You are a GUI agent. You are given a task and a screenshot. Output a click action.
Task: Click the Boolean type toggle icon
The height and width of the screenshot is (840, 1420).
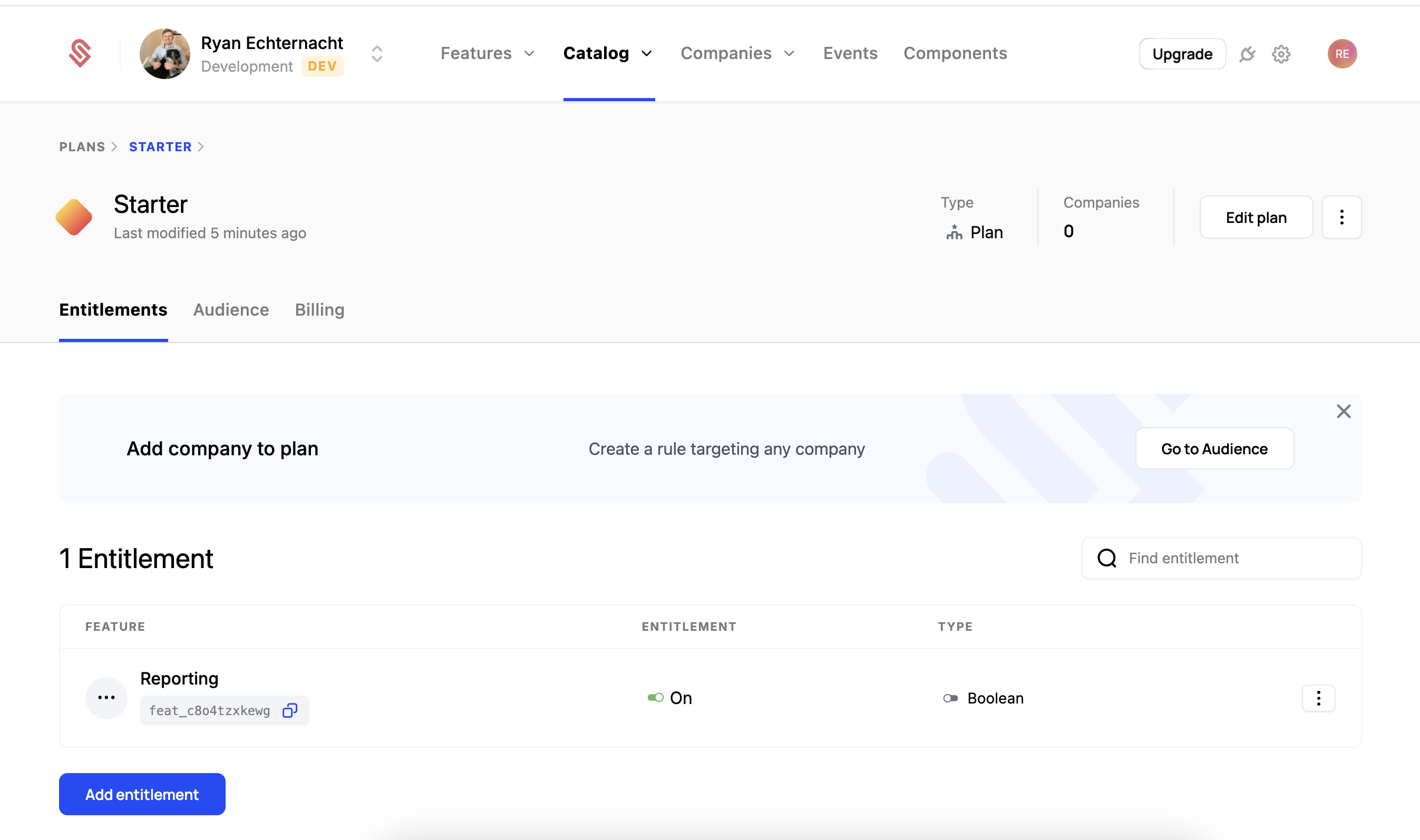pos(951,698)
